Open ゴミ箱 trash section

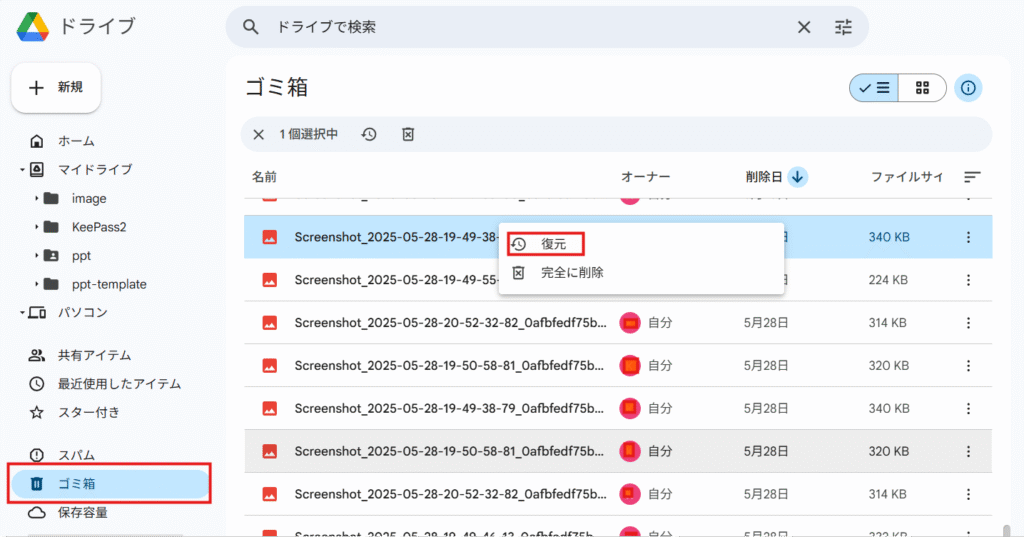[110, 484]
